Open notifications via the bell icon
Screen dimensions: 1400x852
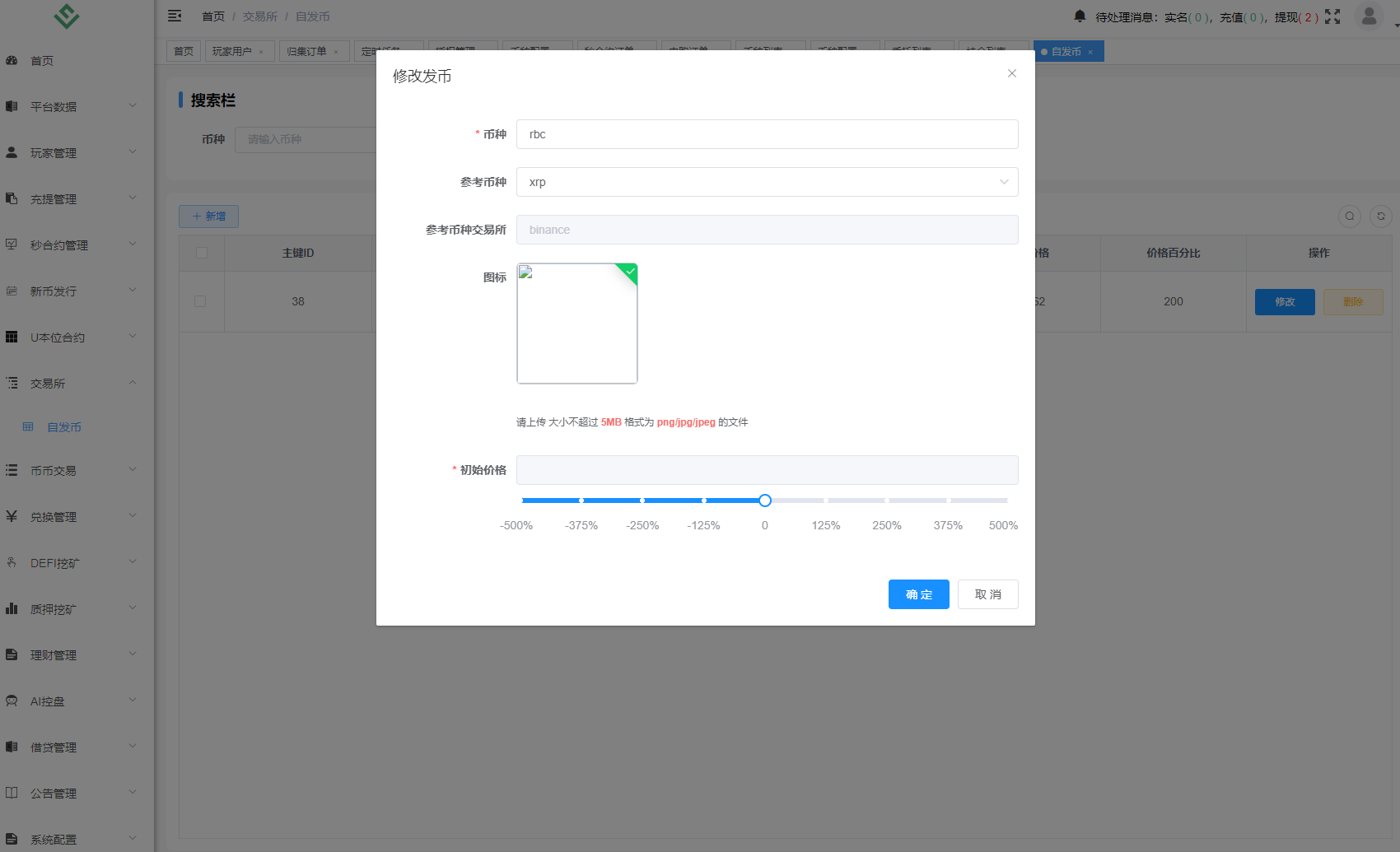click(1080, 16)
